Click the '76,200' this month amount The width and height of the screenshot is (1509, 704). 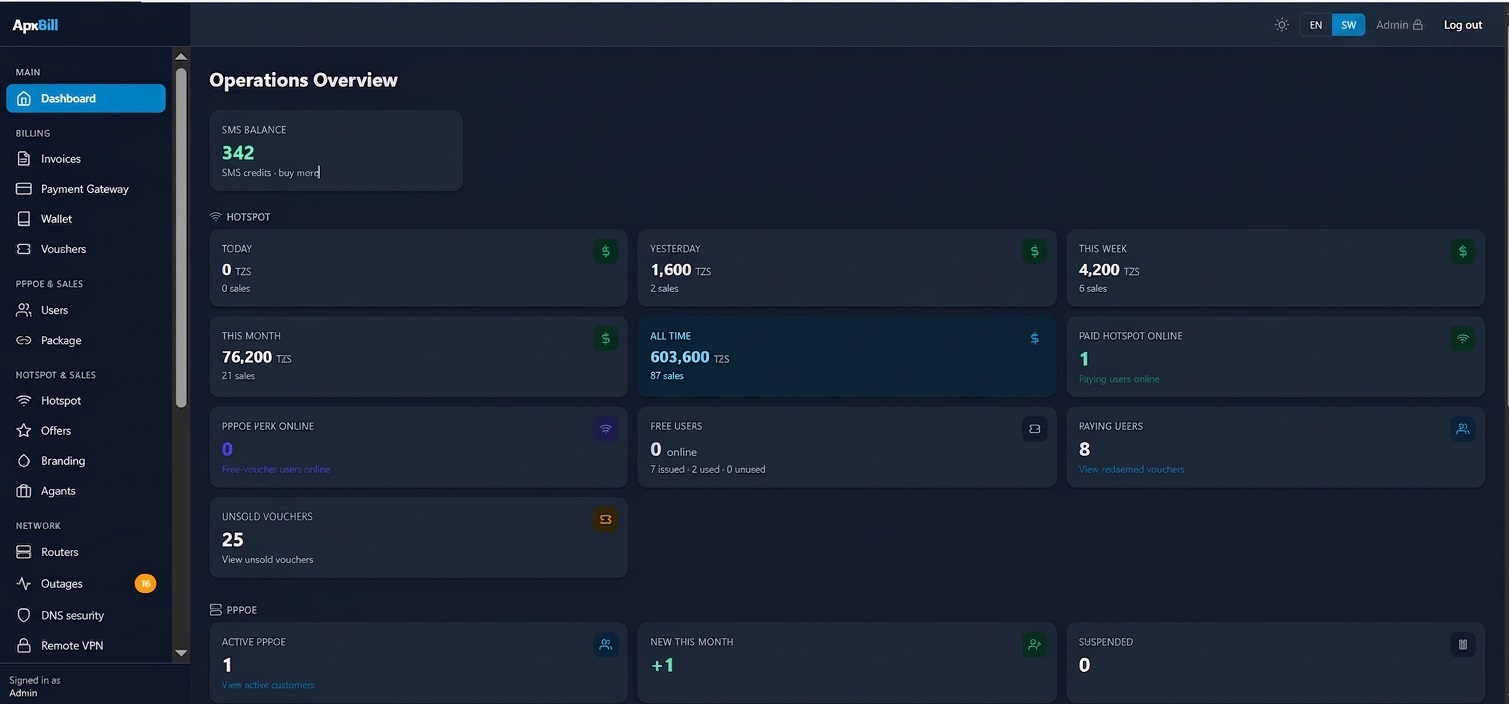[247, 357]
